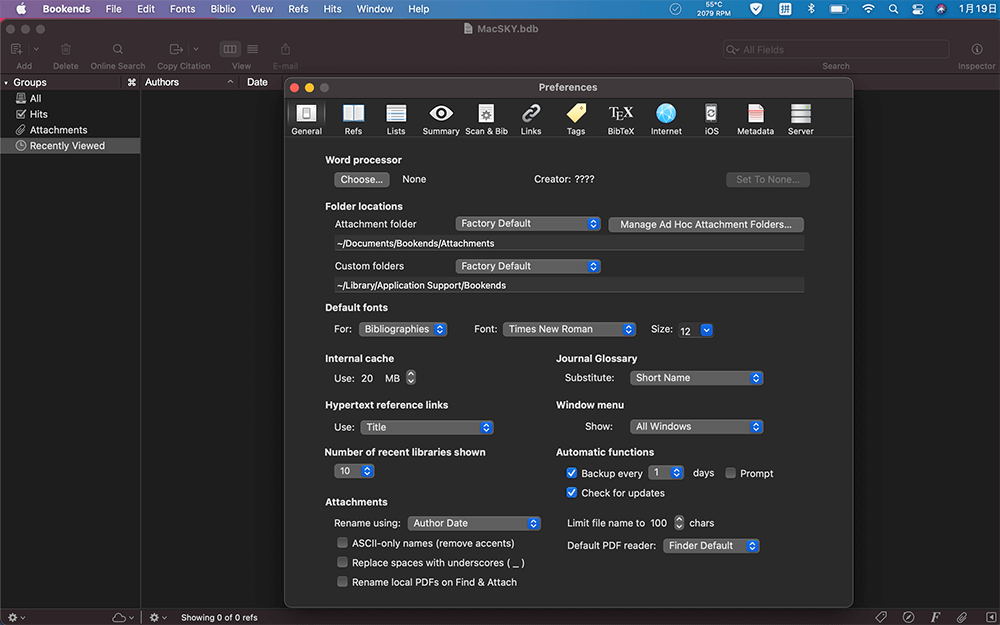
Task: Click the tag icon in bottom bar
Action: pos(881,617)
